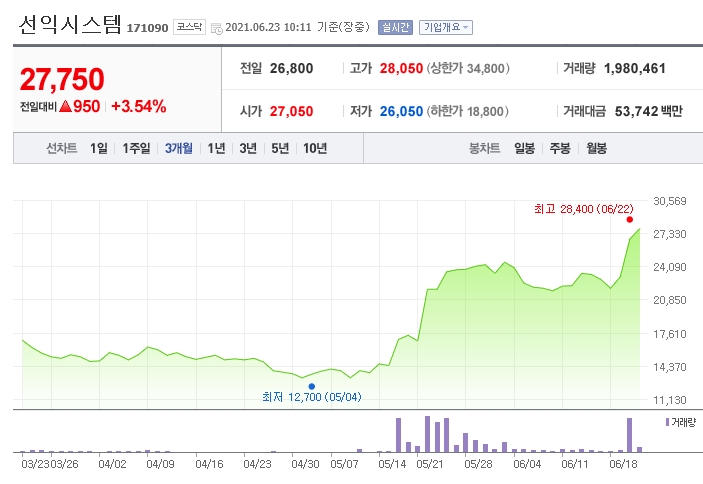Click the stock code 171090
Image resolution: width=703 pixels, height=484 pixels.
147,28
